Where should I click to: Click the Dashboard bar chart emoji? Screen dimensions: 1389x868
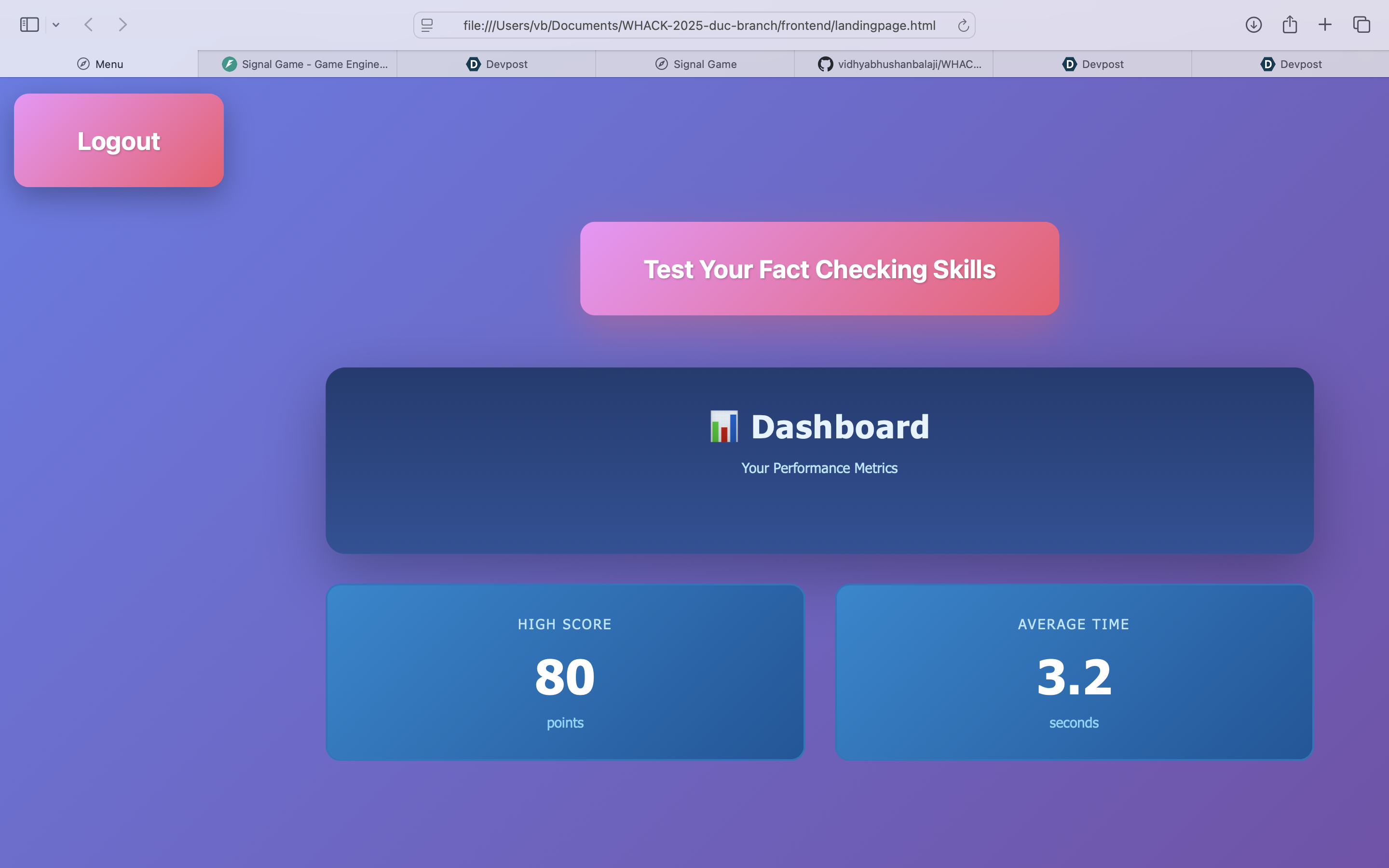point(724,427)
